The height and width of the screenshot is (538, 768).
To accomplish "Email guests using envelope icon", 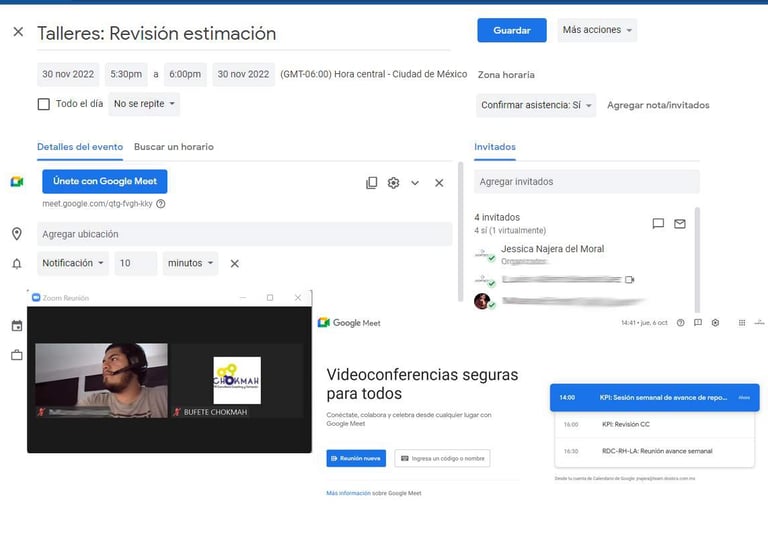I will pyautogui.click(x=680, y=224).
